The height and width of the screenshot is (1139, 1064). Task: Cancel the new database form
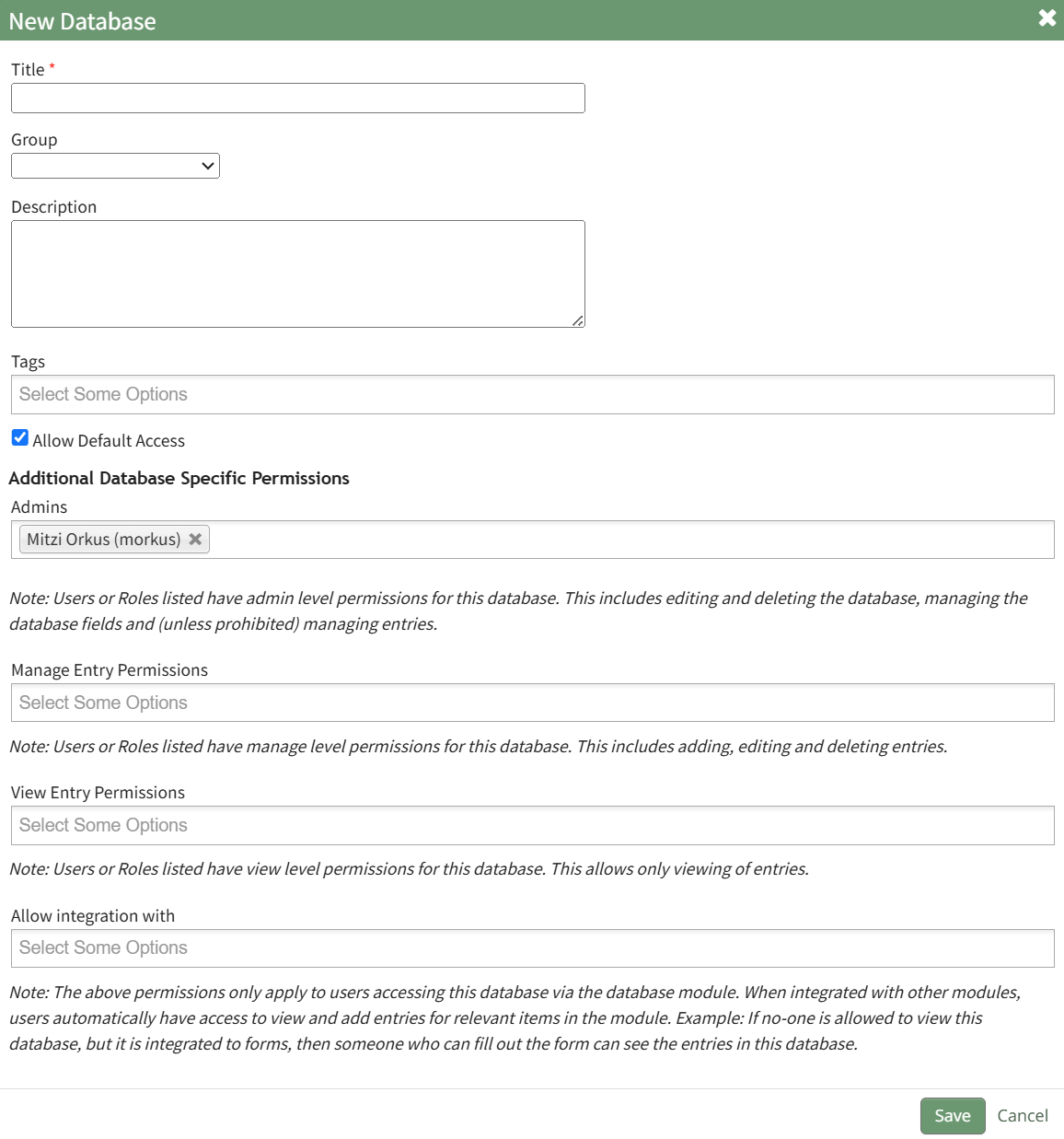coord(1023,1116)
